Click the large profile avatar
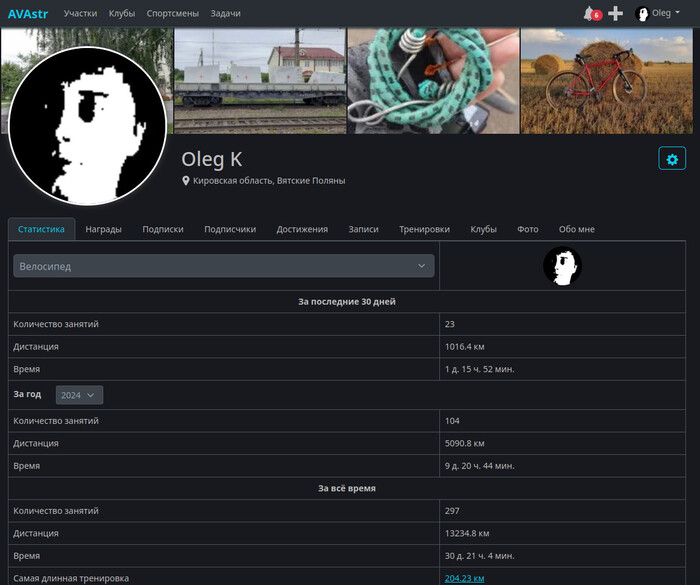Viewport: 700px width, 585px height. tap(88, 126)
